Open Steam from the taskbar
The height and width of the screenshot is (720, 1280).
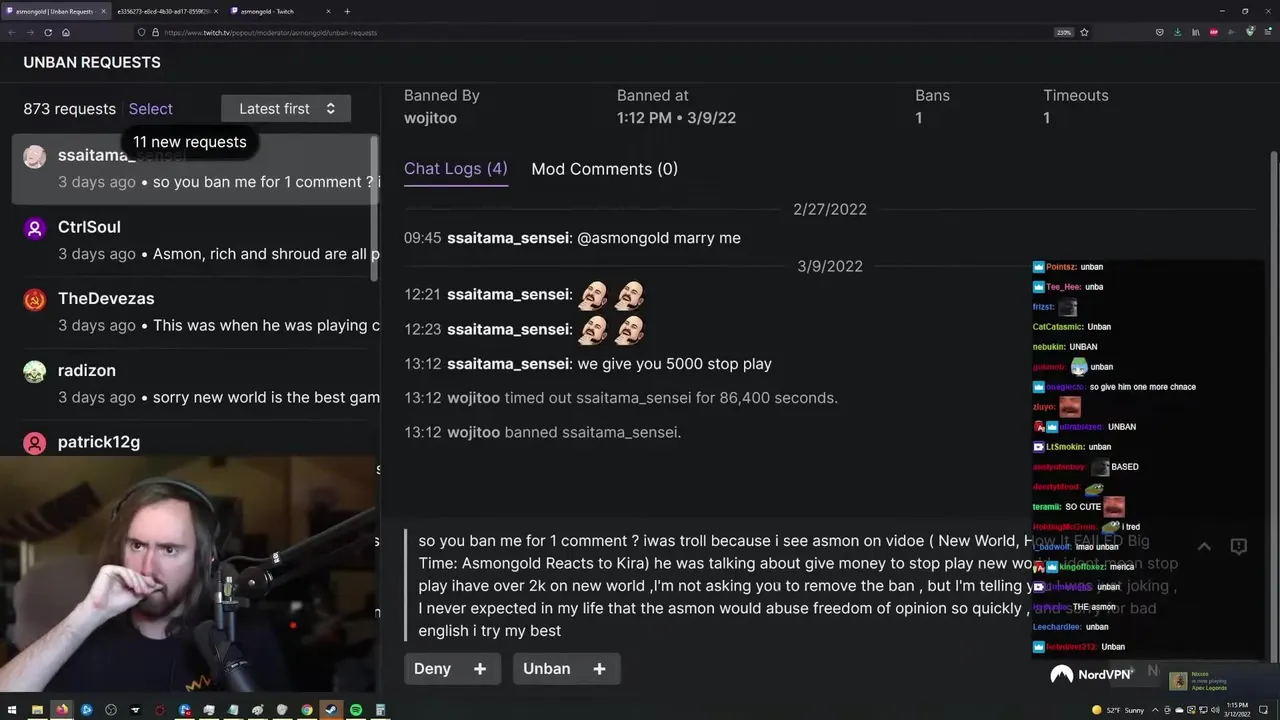(331, 710)
